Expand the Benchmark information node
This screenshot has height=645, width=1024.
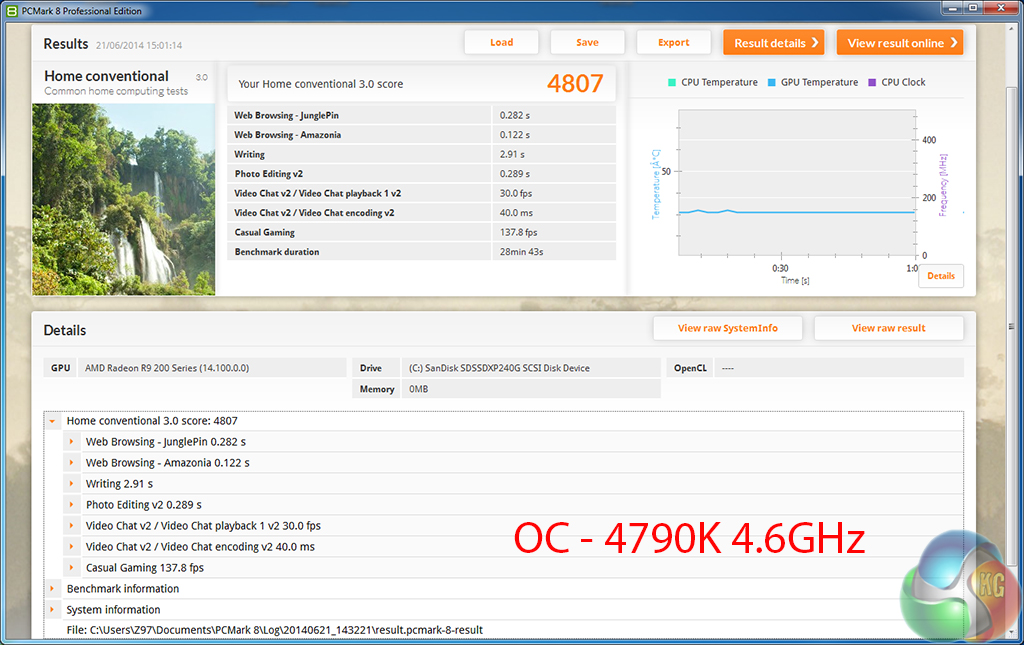pos(52,588)
